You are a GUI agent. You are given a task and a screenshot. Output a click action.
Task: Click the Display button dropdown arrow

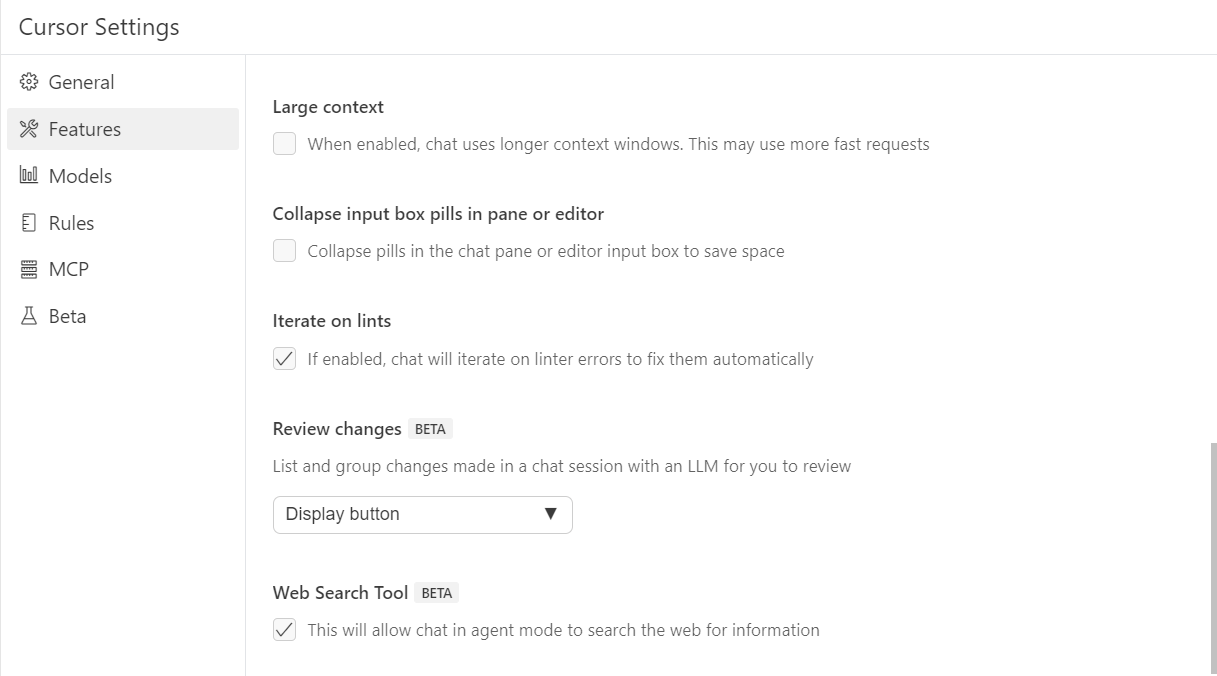[x=550, y=514]
